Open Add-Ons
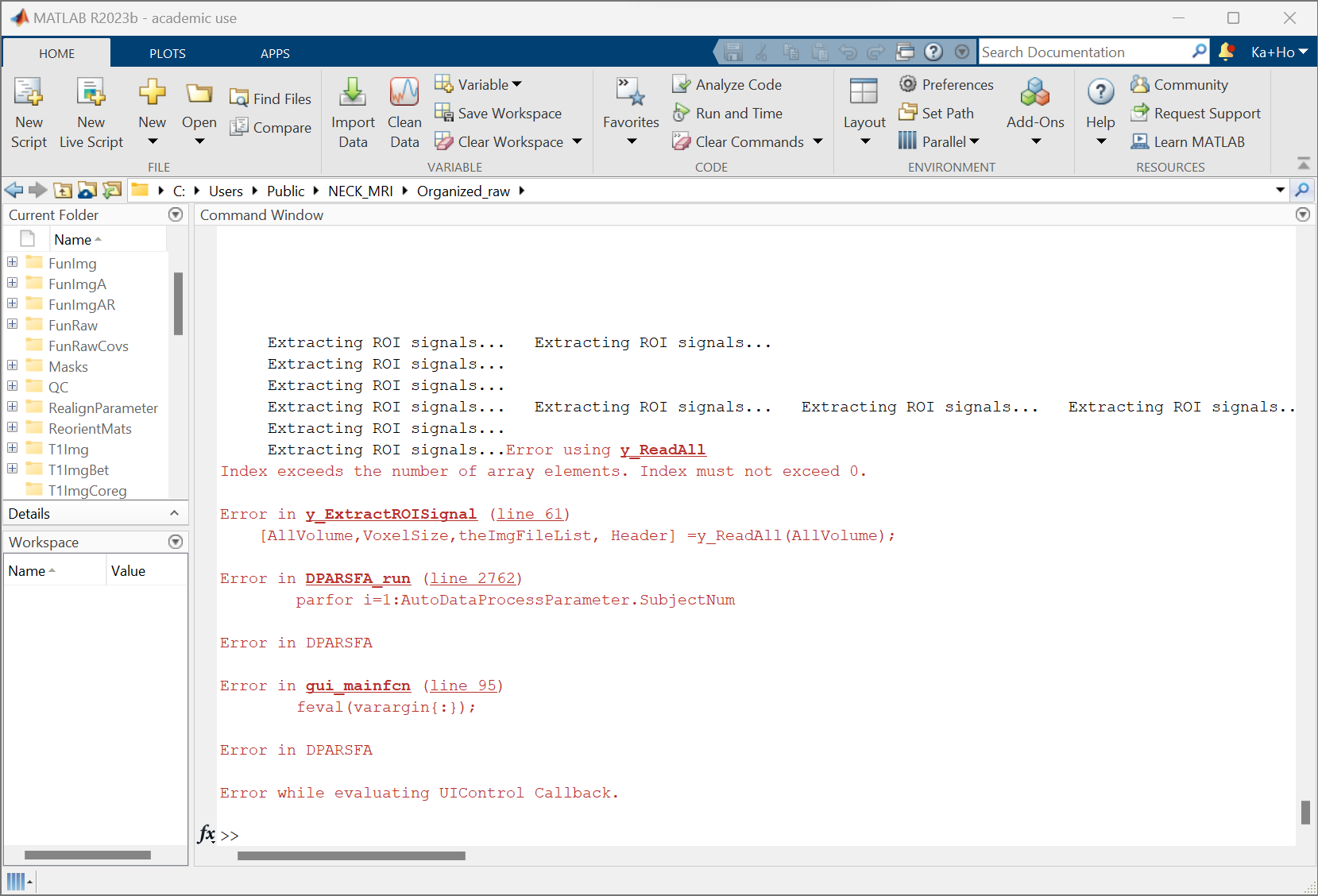1318x896 pixels. (1035, 113)
